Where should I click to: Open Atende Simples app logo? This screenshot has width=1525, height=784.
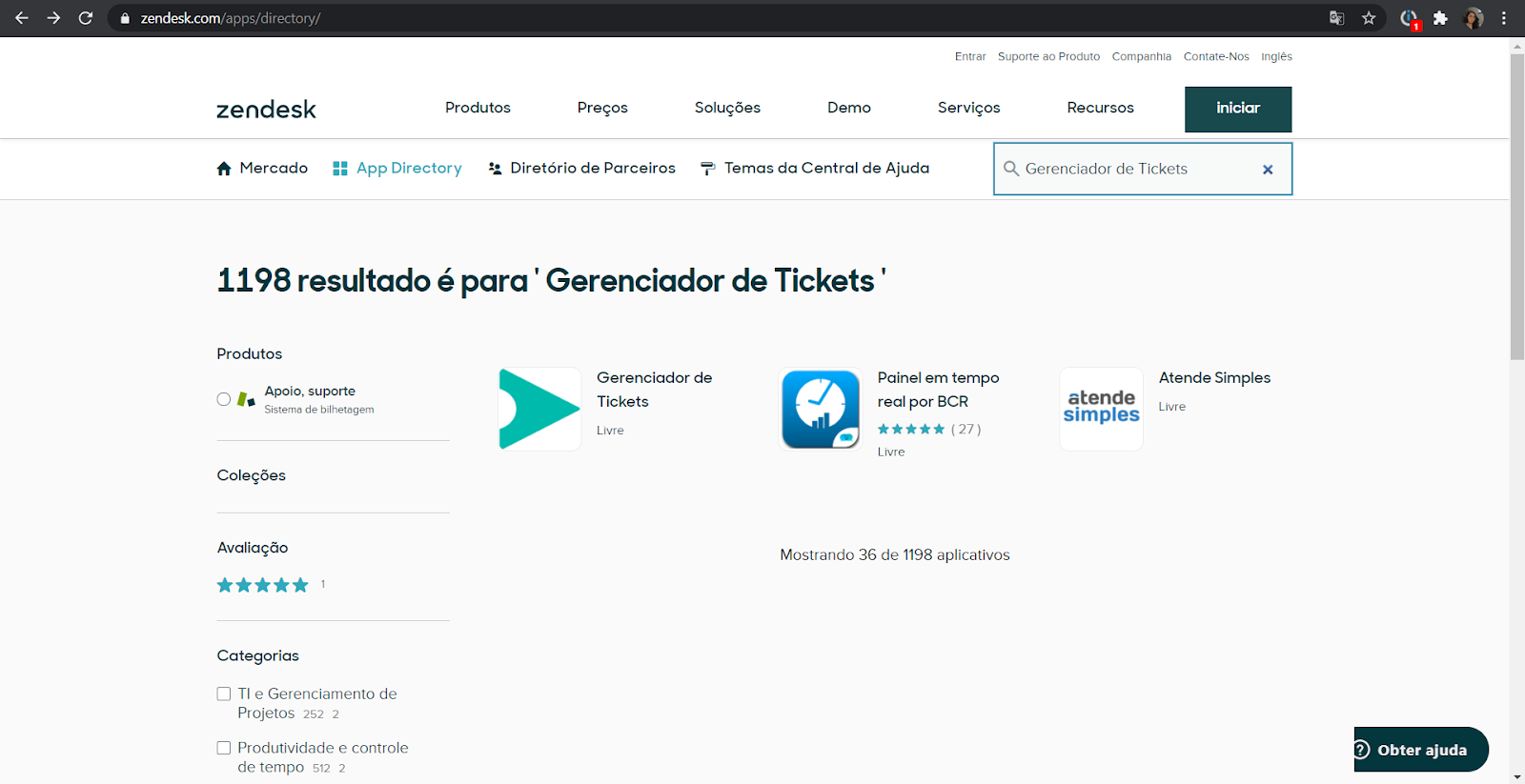(1101, 409)
